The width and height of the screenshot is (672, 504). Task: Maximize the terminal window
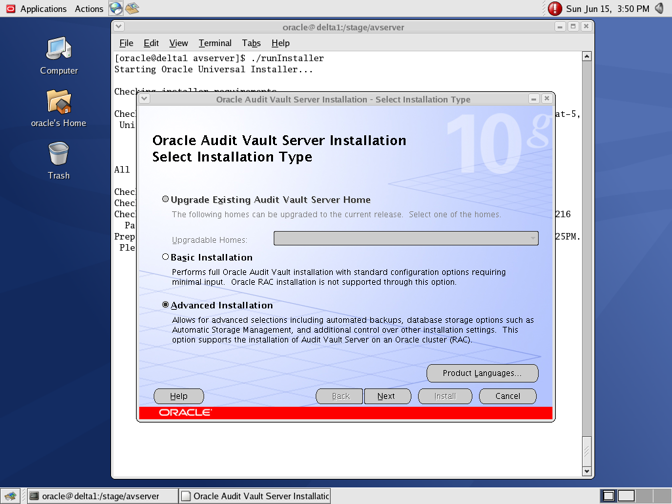(x=573, y=27)
